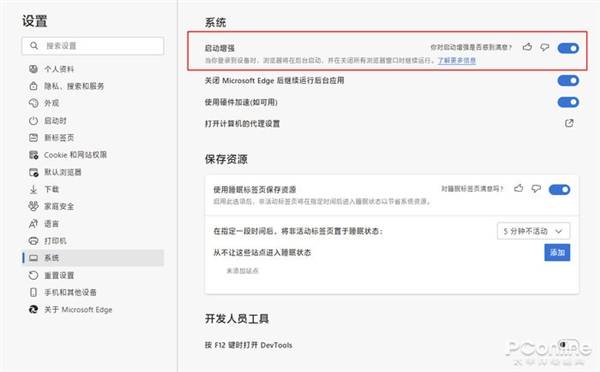Image resolution: width=600 pixels, height=372 pixels.
Task: Open 隐私、搜索和服务 settings section
Action: click(x=74, y=86)
